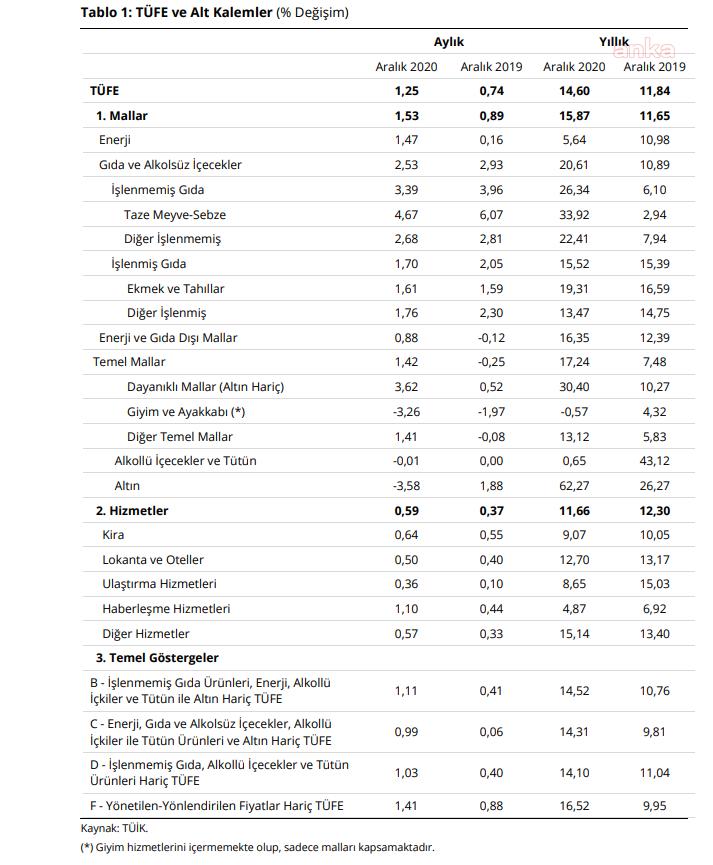Select the 2. Hizmetler row heading
Image resolution: width=713 pixels, height=865 pixels.
click(132, 511)
